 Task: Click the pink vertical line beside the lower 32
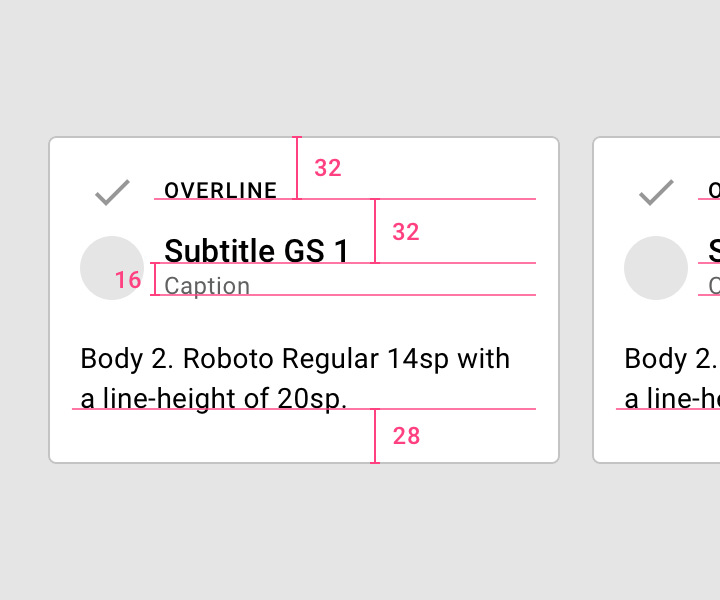click(x=375, y=231)
